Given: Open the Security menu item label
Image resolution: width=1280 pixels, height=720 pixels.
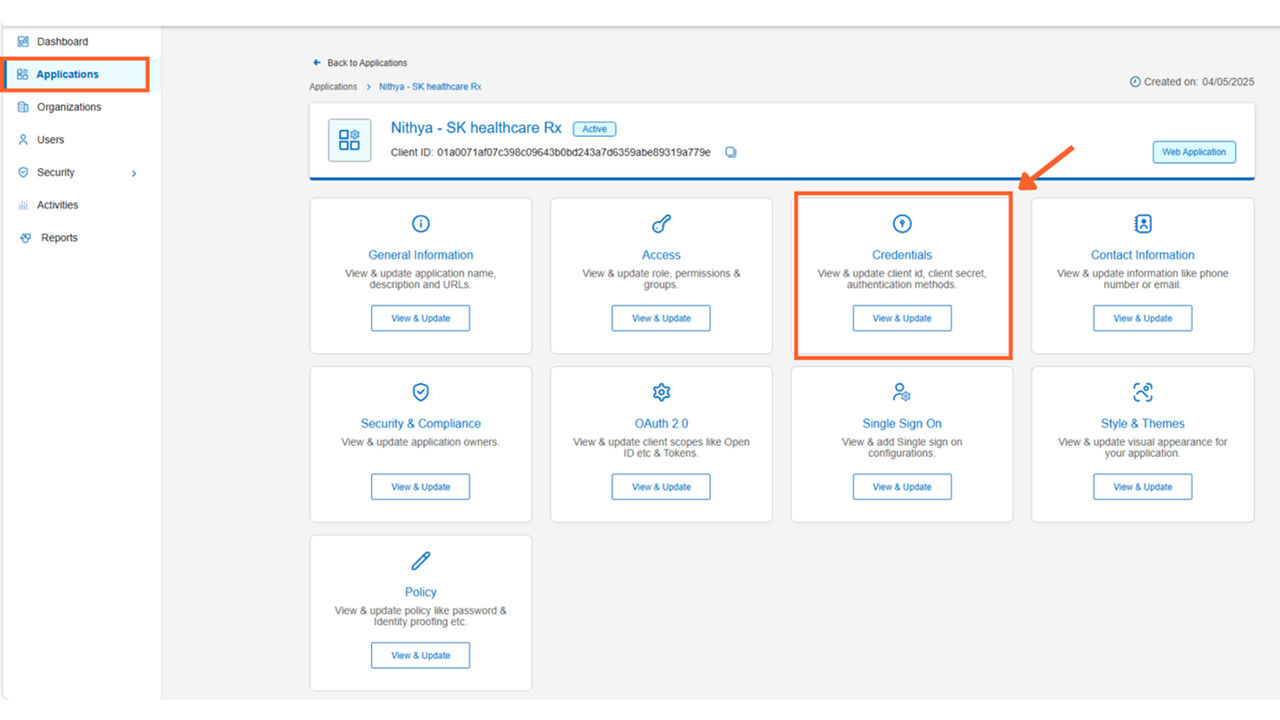Looking at the screenshot, I should click(x=56, y=172).
